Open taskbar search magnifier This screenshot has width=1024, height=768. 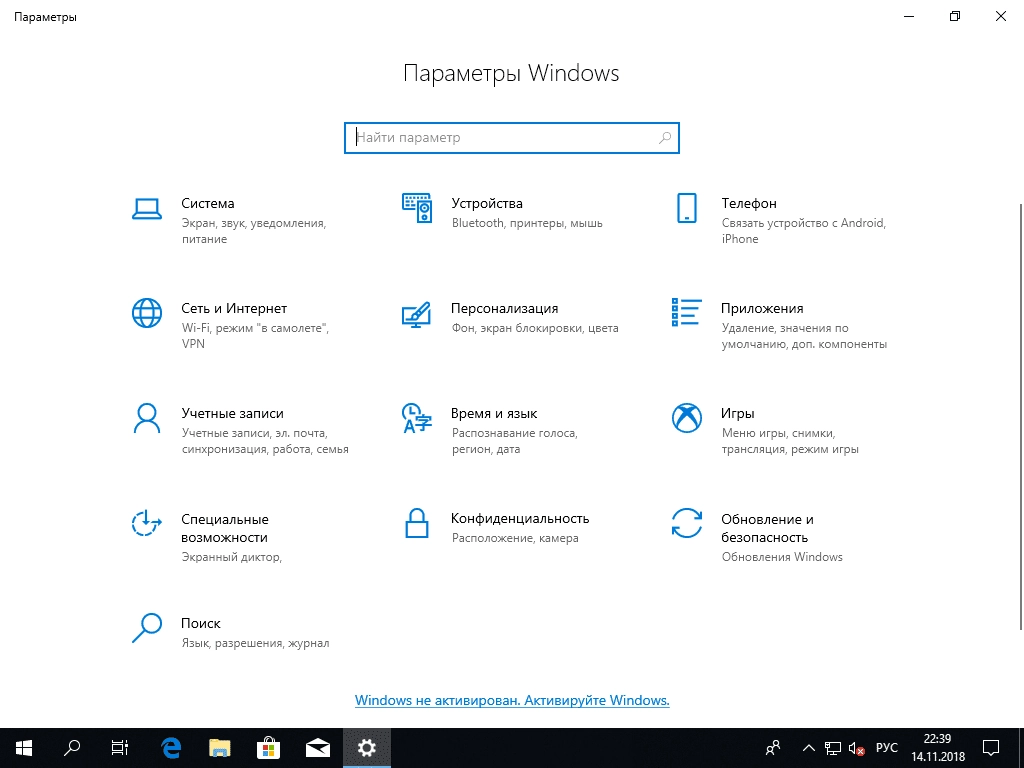tap(72, 748)
